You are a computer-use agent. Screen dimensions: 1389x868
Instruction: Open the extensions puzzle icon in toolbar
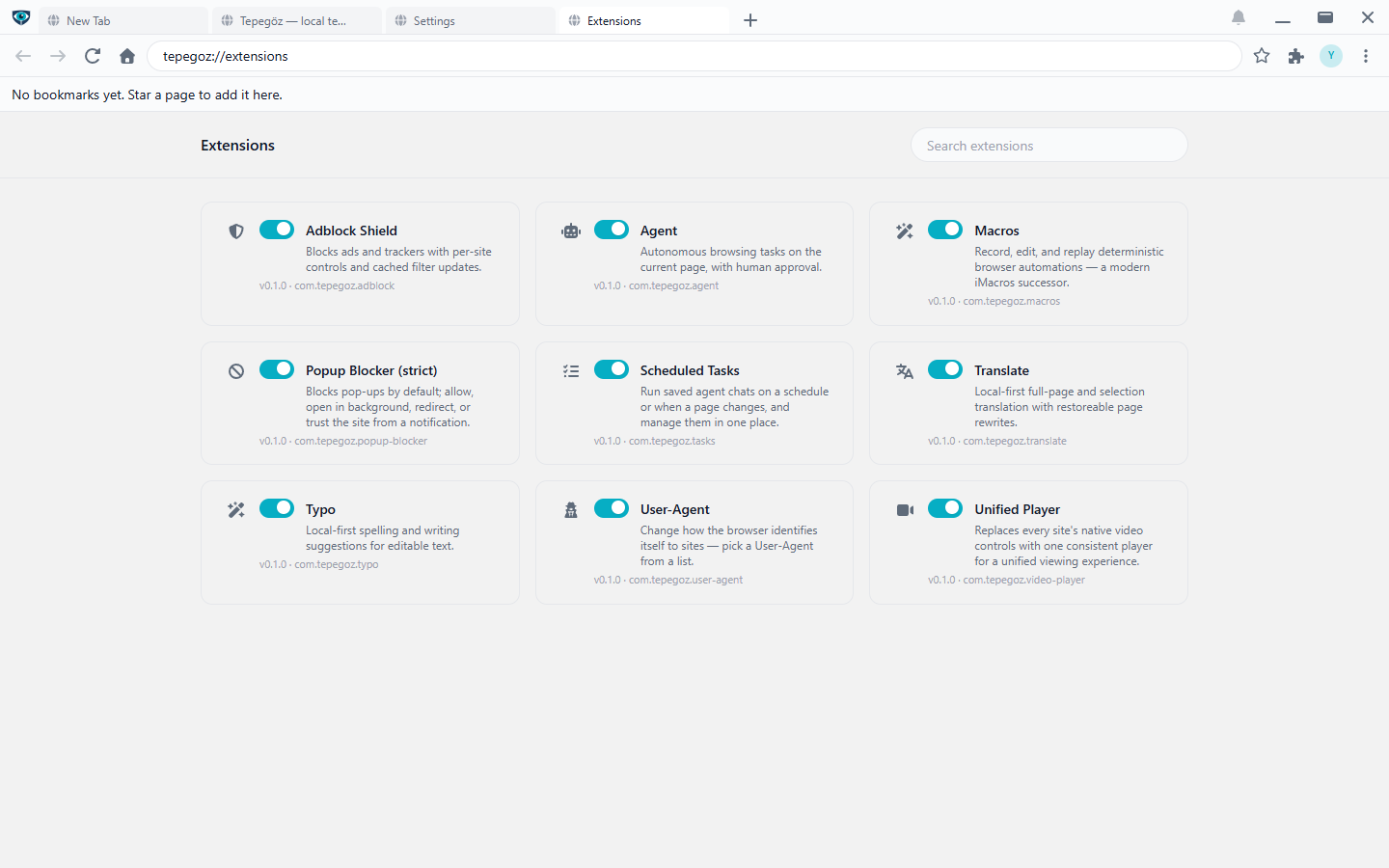(x=1296, y=56)
